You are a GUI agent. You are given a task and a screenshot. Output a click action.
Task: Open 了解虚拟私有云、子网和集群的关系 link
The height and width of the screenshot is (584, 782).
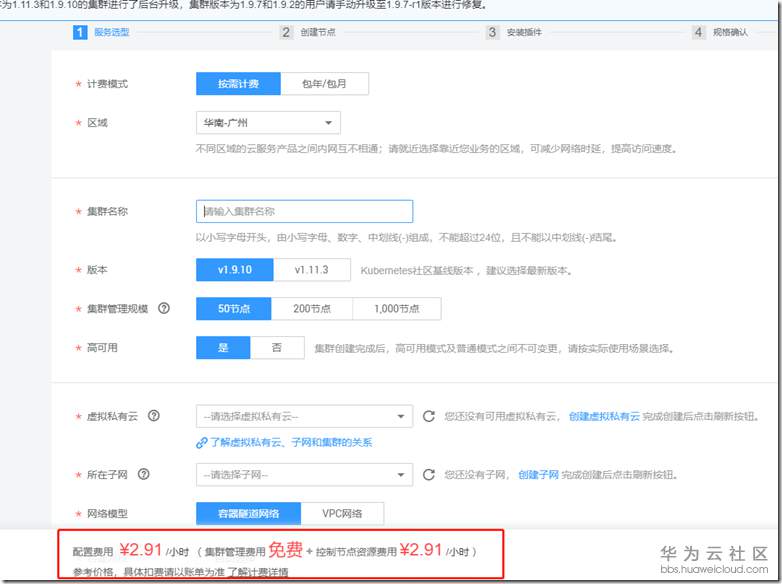tap(284, 442)
